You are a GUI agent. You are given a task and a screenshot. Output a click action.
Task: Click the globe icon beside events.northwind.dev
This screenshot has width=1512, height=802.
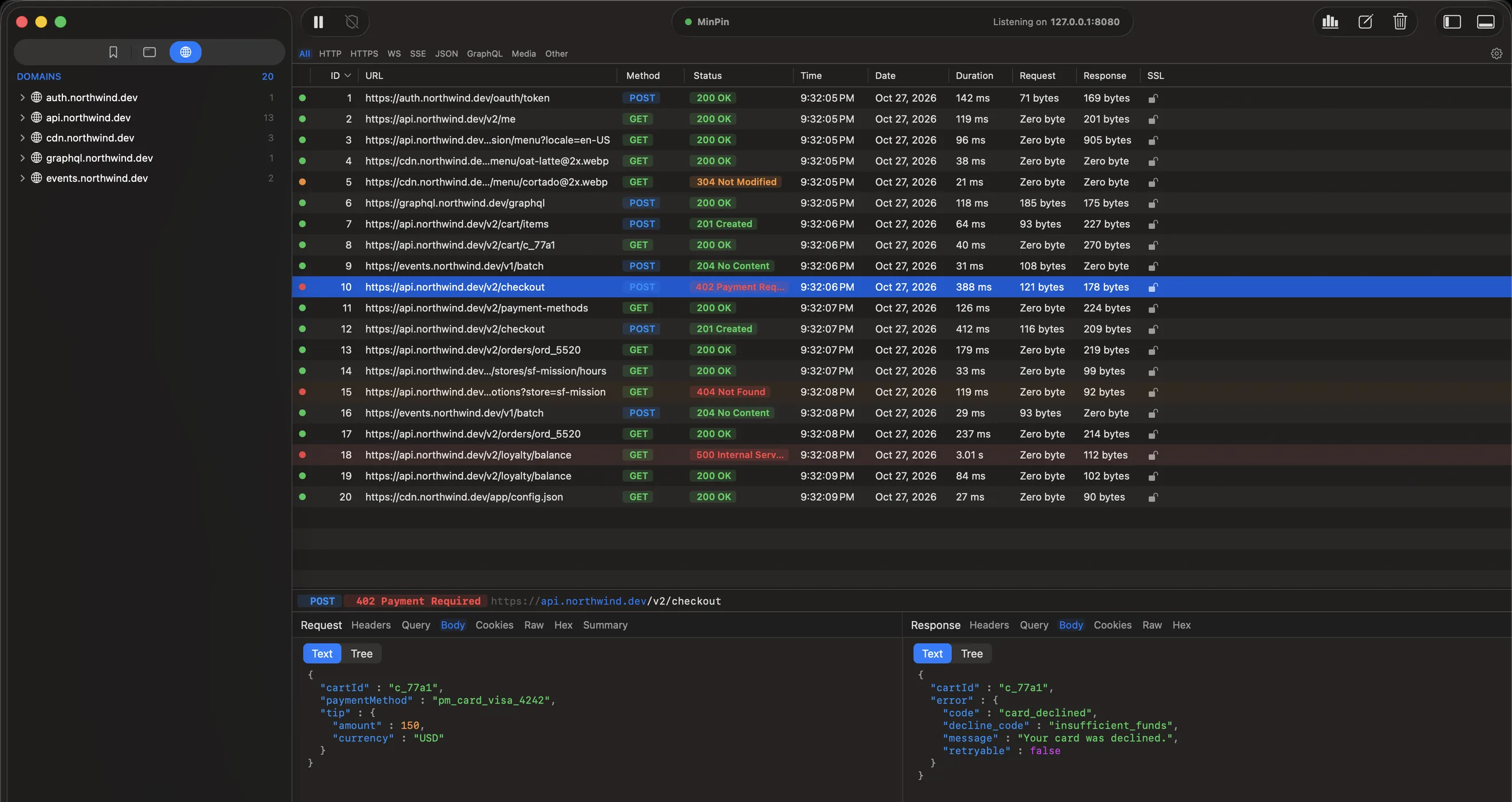coord(37,178)
